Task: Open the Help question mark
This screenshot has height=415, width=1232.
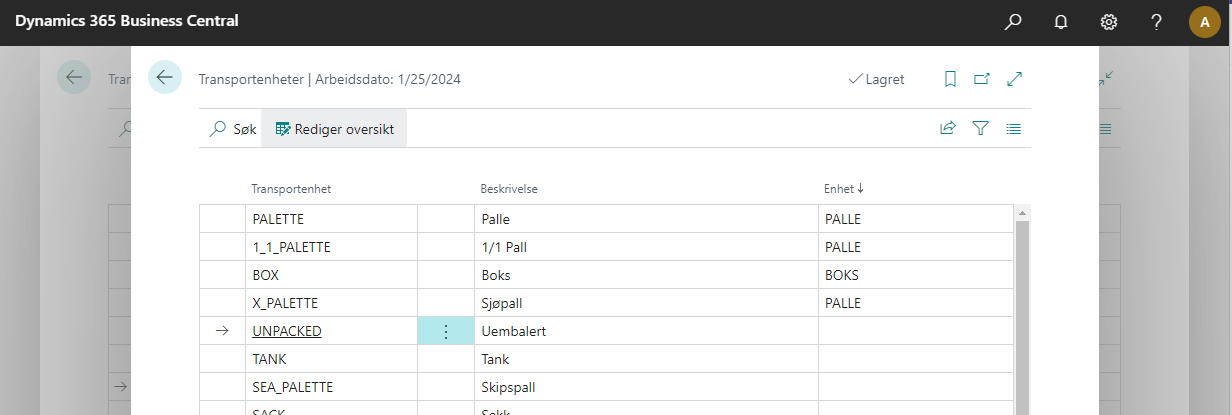Action: coord(1156,21)
